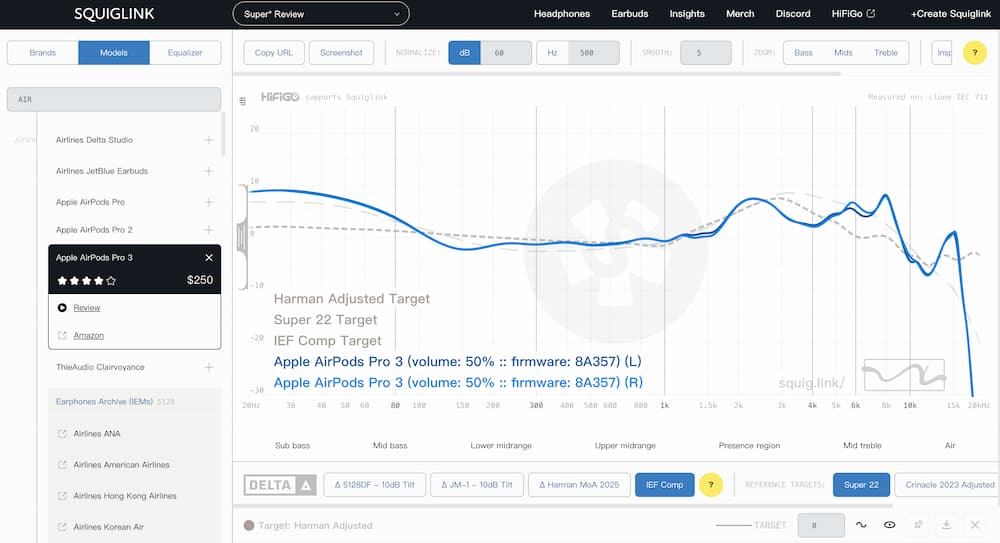This screenshot has height=543, width=1000.
Task: Click the pin icon in target row
Action: 918,525
